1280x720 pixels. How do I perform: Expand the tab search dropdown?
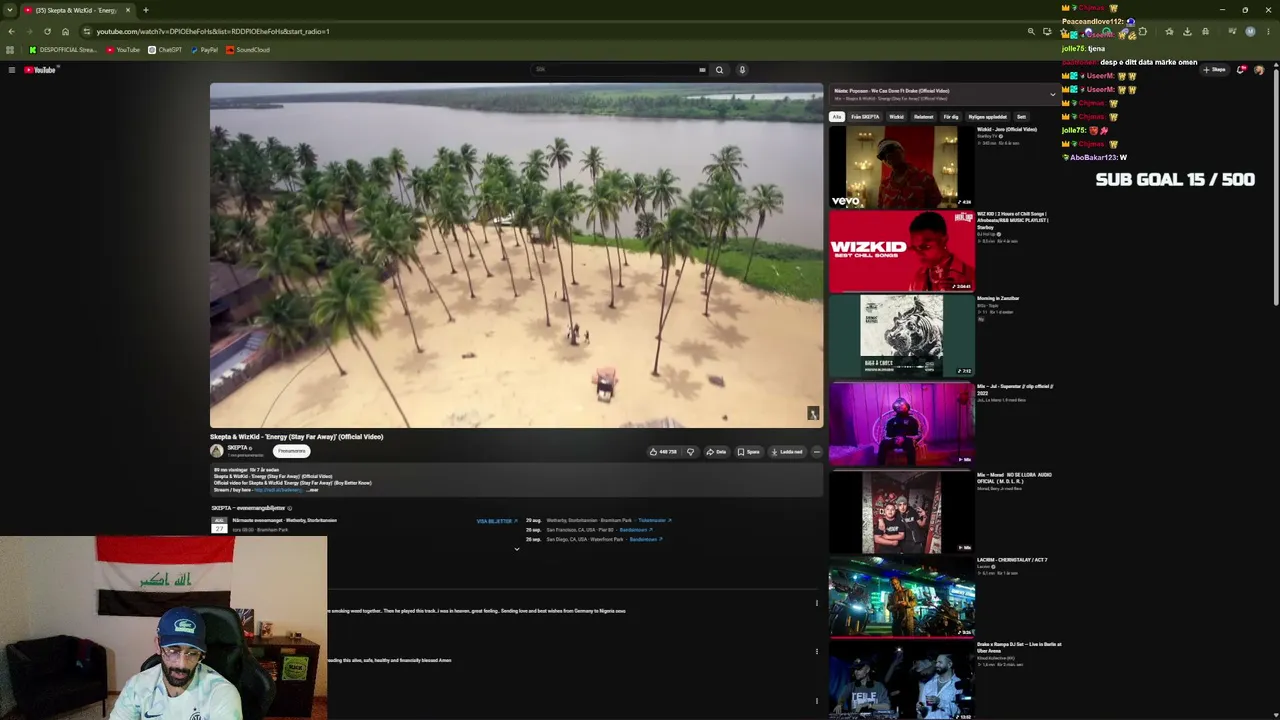[10, 10]
